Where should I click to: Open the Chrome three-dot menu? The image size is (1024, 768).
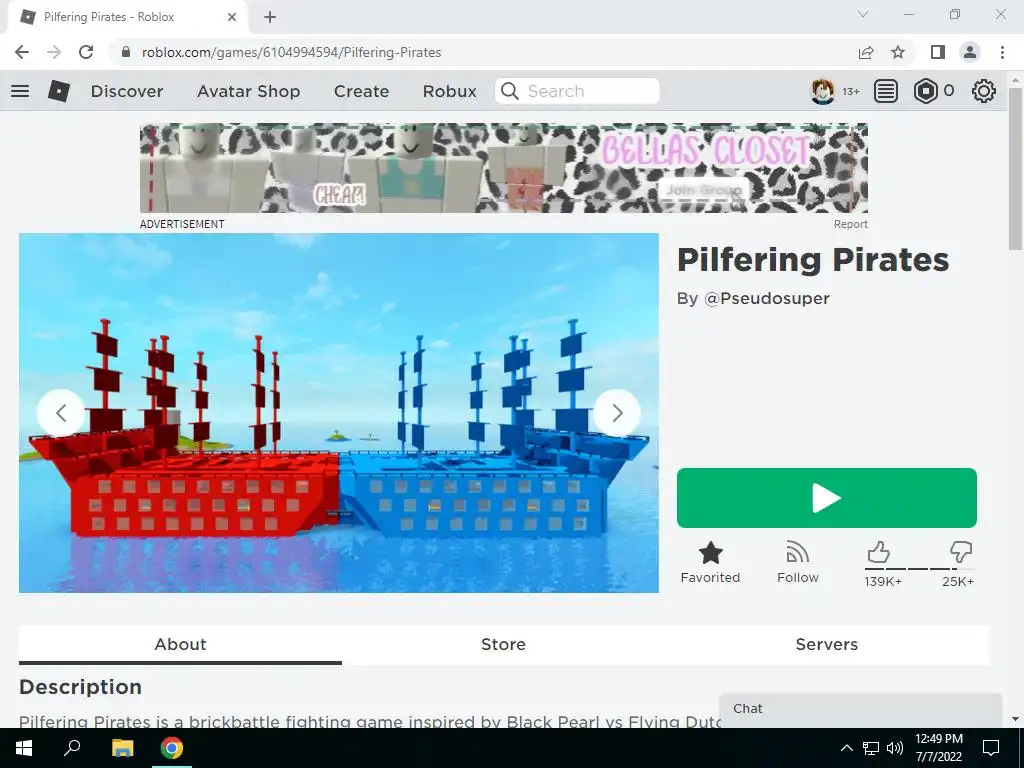(x=1002, y=52)
